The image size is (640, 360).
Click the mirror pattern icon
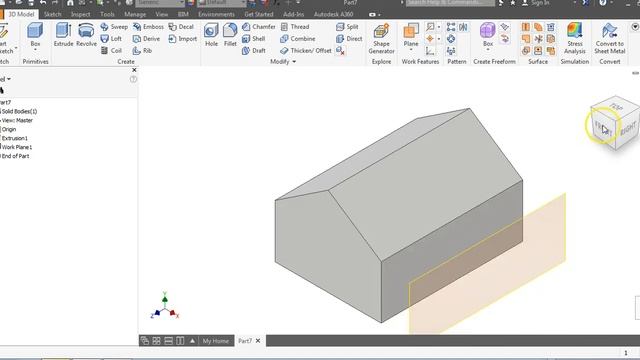(463, 27)
